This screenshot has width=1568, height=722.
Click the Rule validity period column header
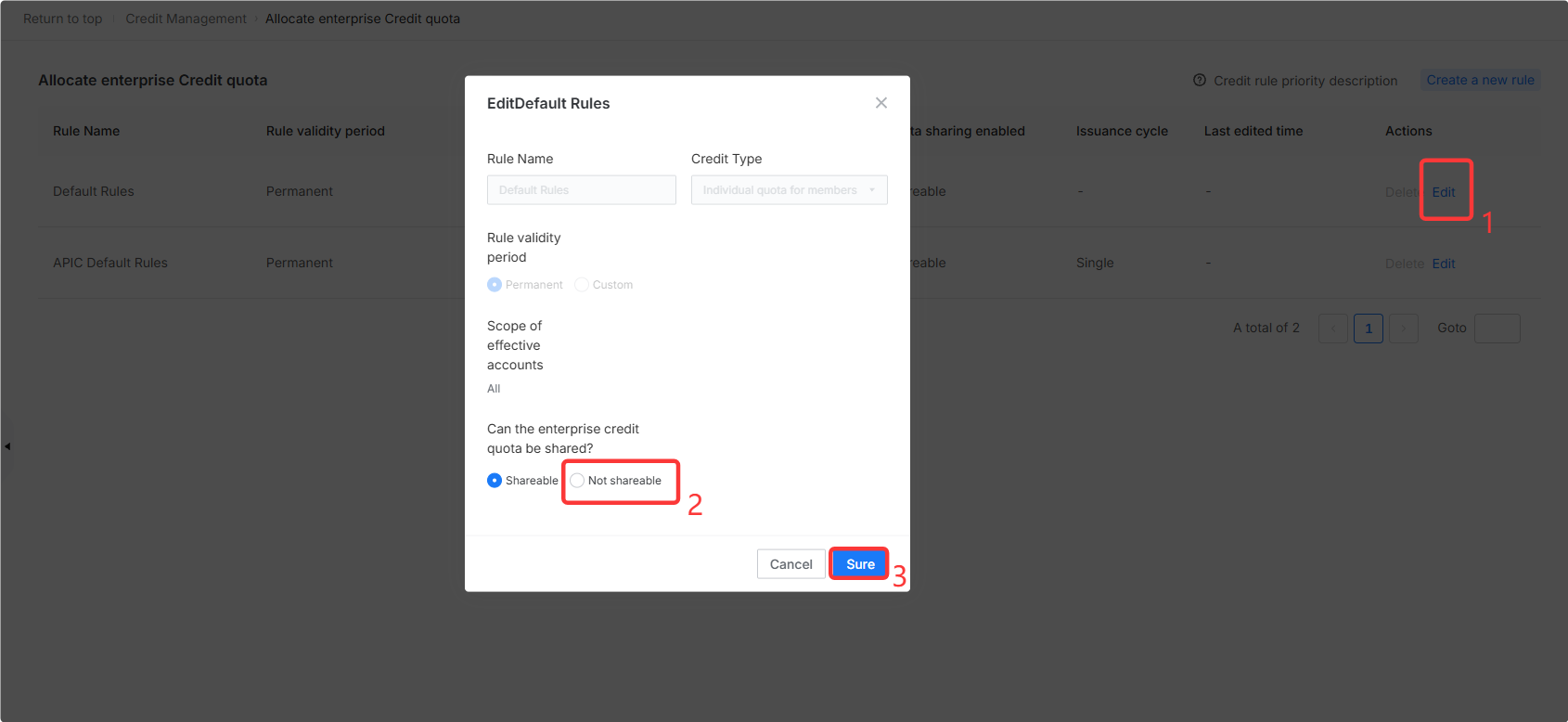click(326, 131)
